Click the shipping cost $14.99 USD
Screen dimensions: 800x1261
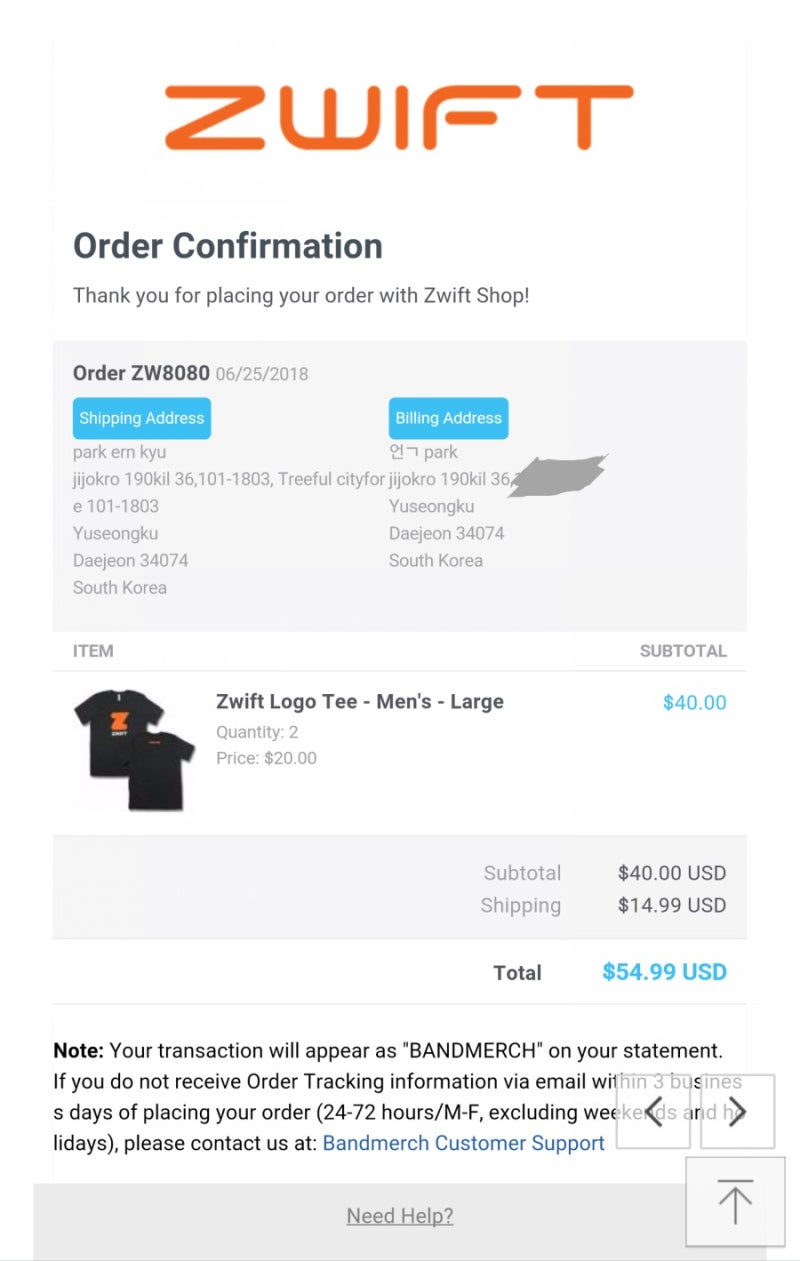click(672, 906)
